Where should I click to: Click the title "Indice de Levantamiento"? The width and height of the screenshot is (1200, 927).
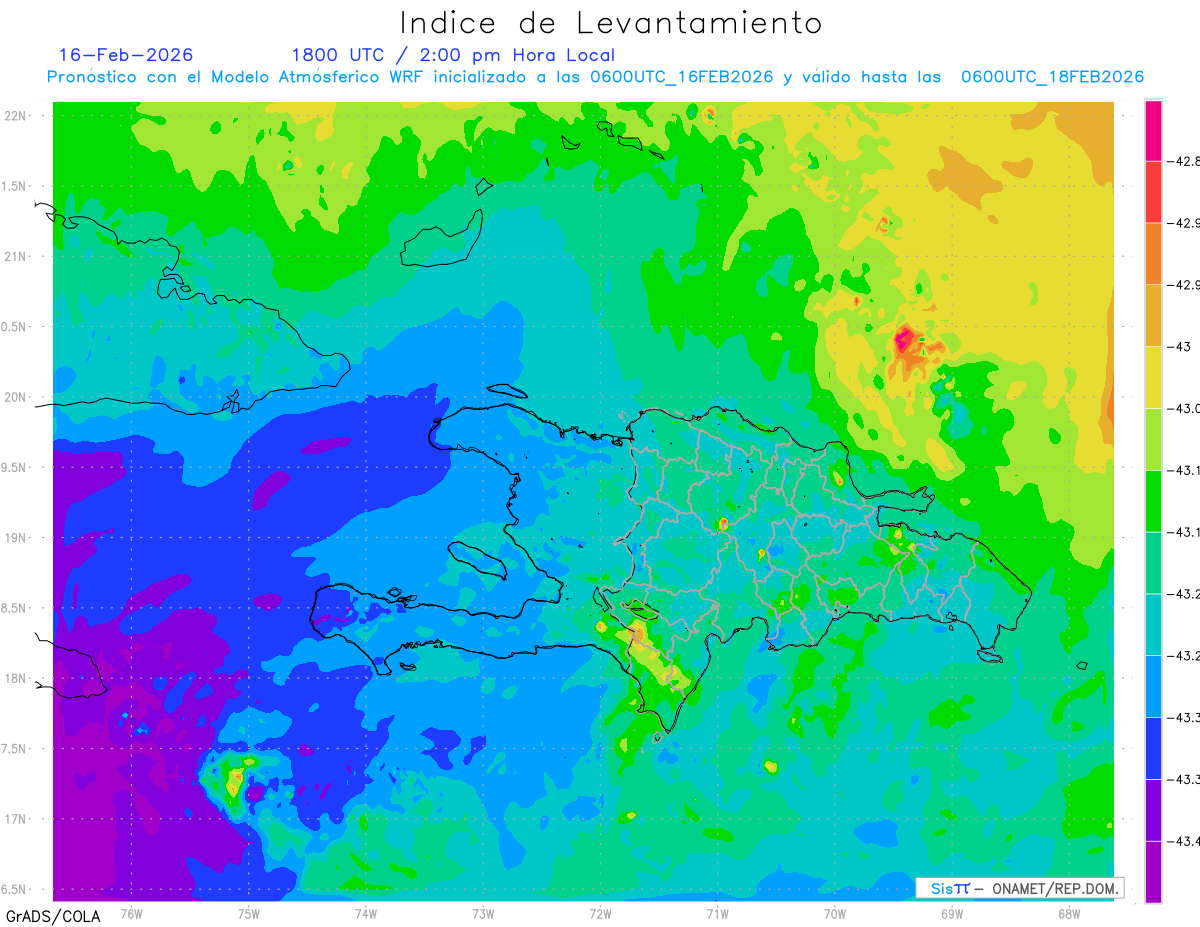pos(611,23)
